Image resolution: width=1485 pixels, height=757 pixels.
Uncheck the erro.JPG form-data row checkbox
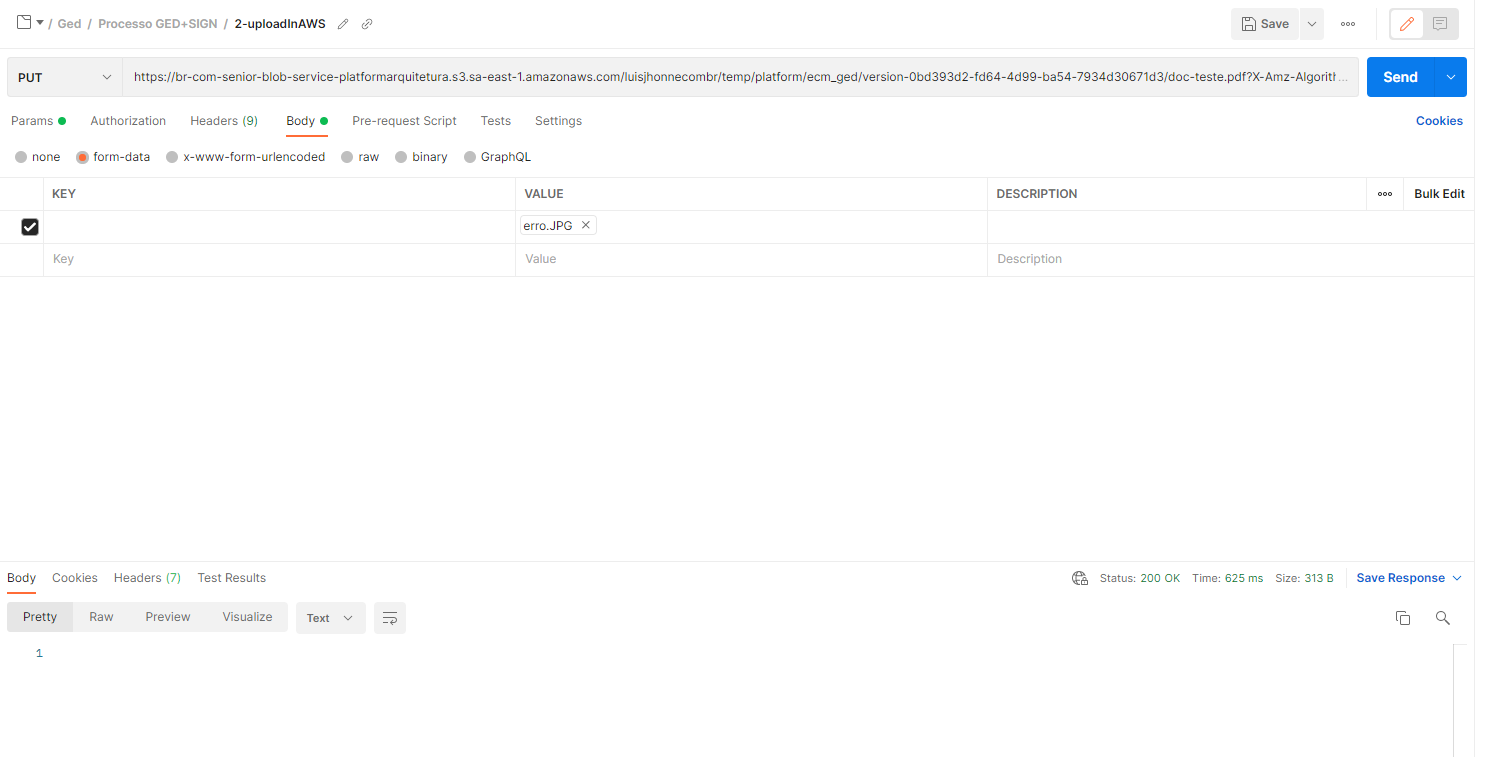pos(30,227)
